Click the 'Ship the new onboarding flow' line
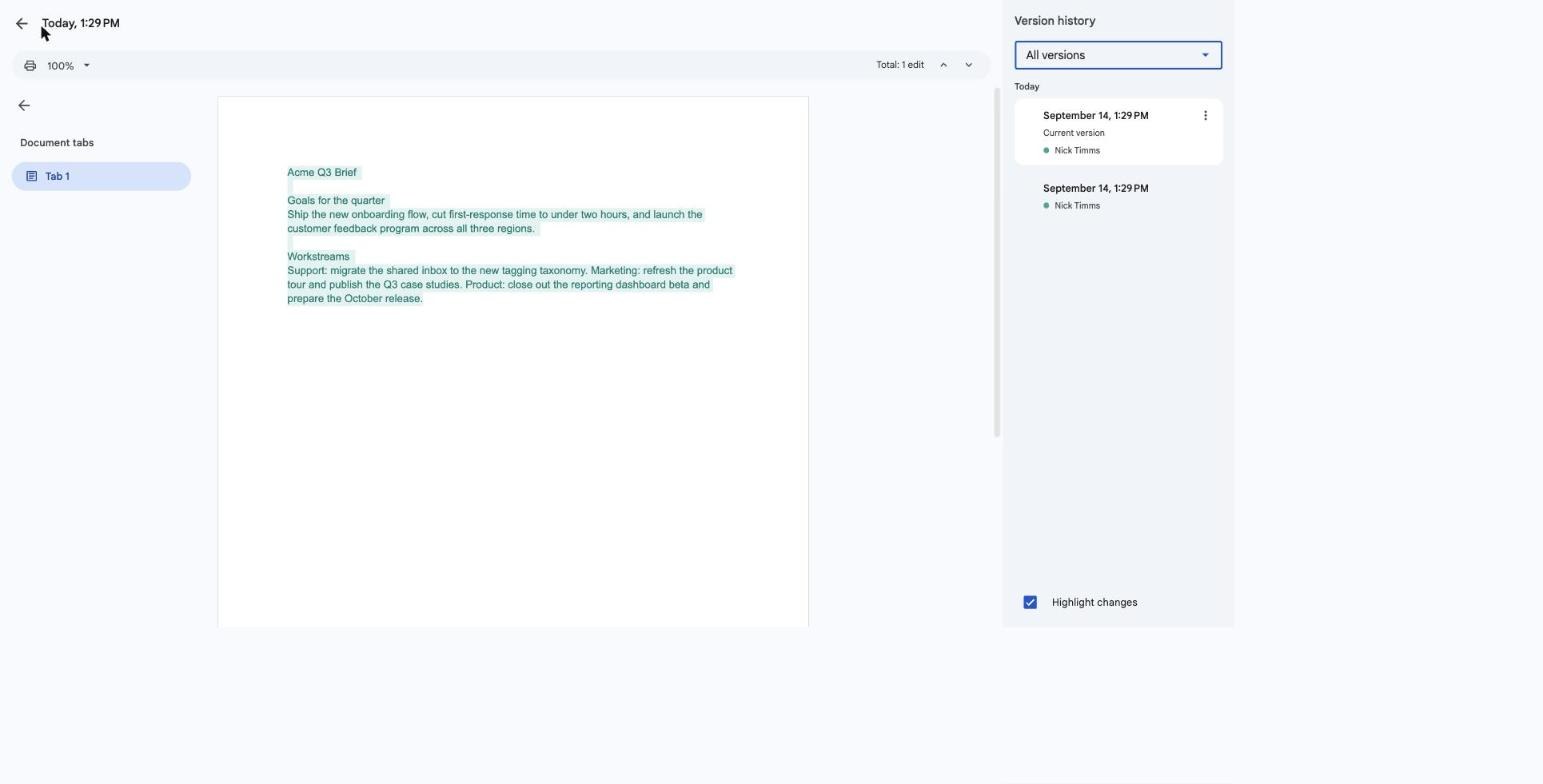Screen dimensions: 1543x784 [495, 214]
